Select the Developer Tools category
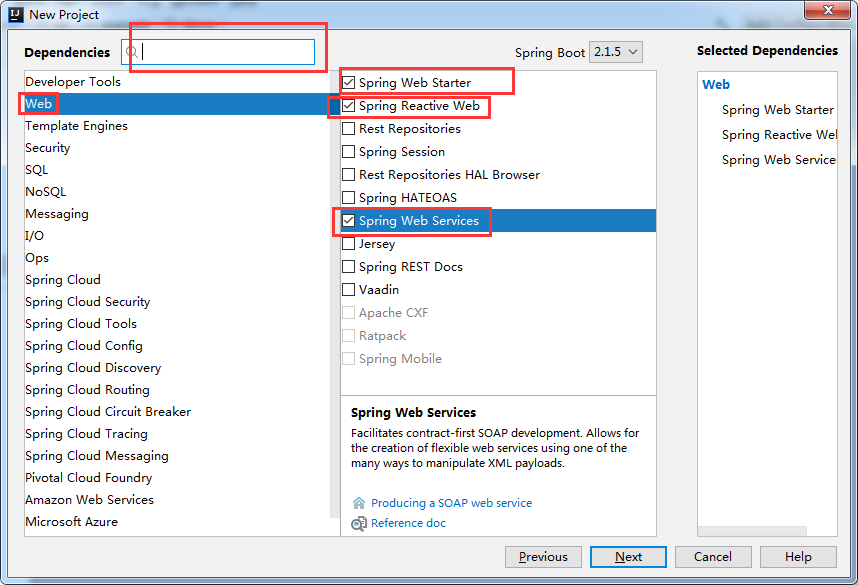The image size is (858, 585). (177, 82)
